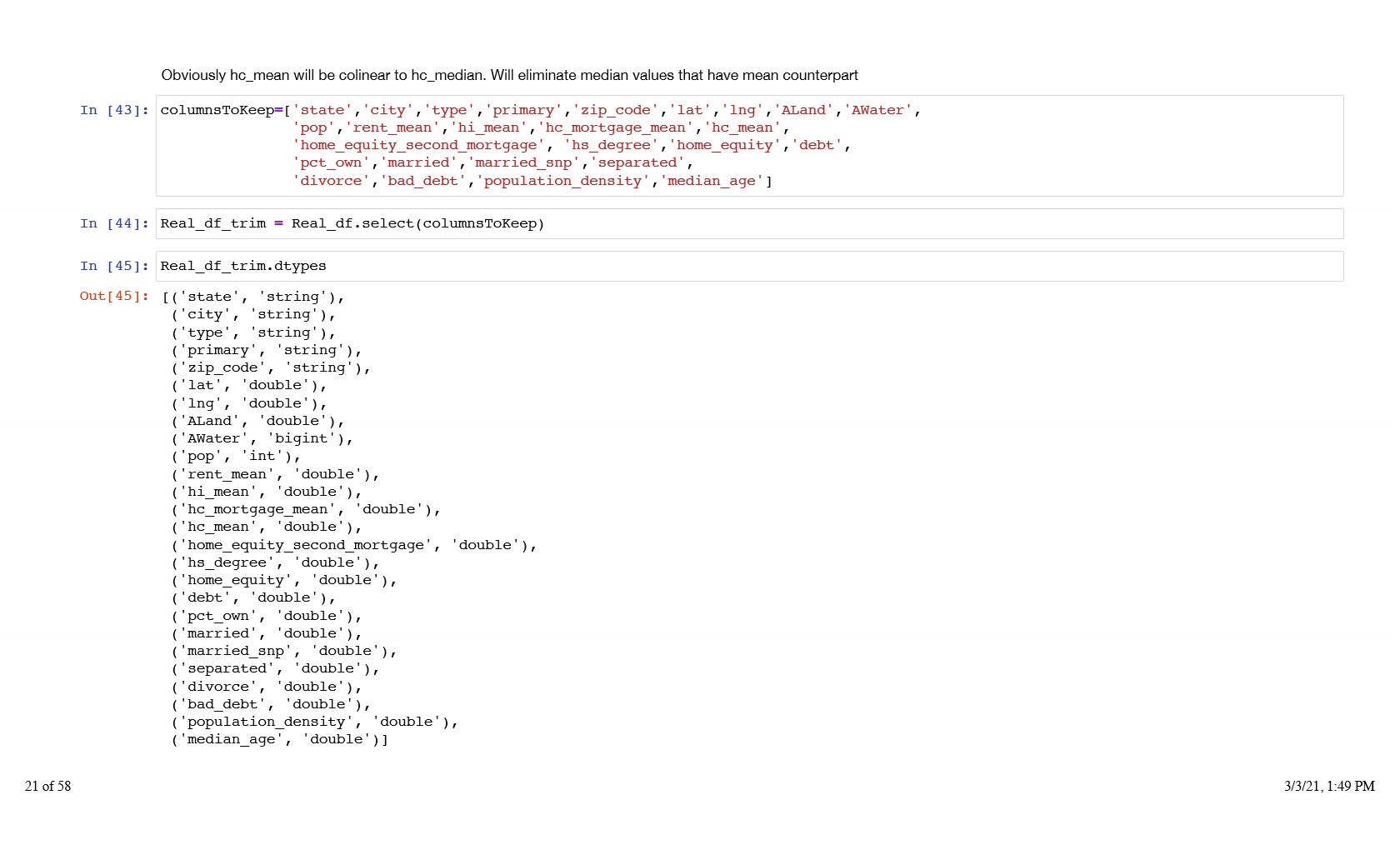Click the ('hc_mortgage_mean', 'double') output line
1400x850 pixels.
305,509
